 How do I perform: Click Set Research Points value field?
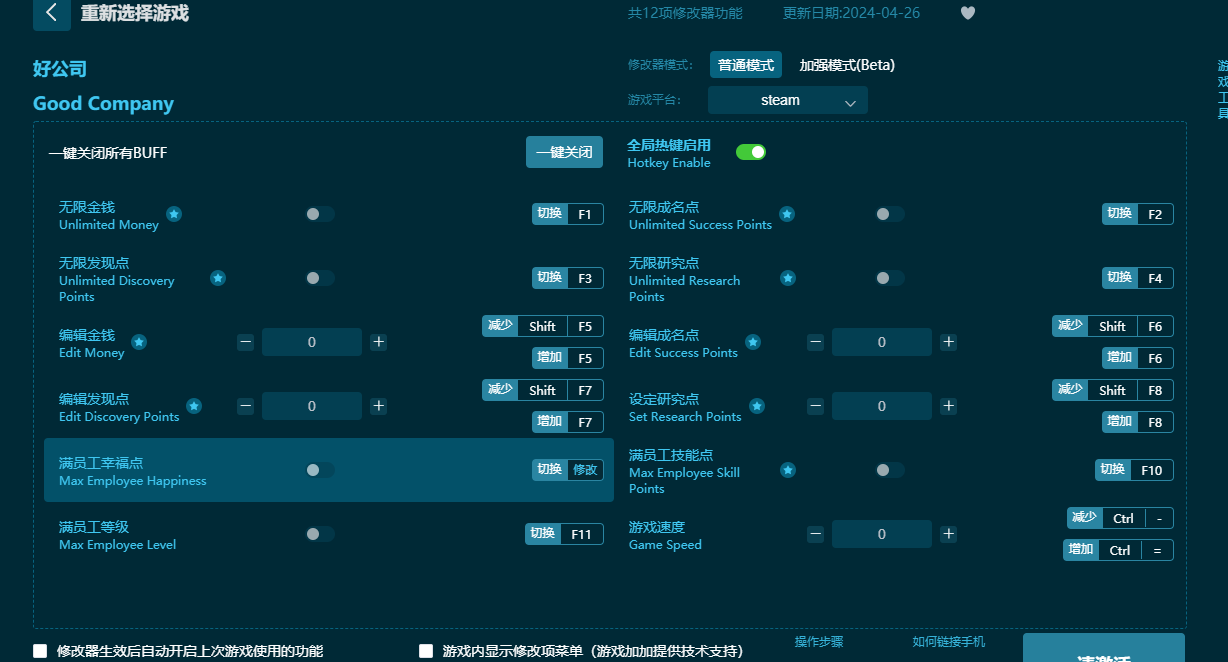click(x=882, y=406)
